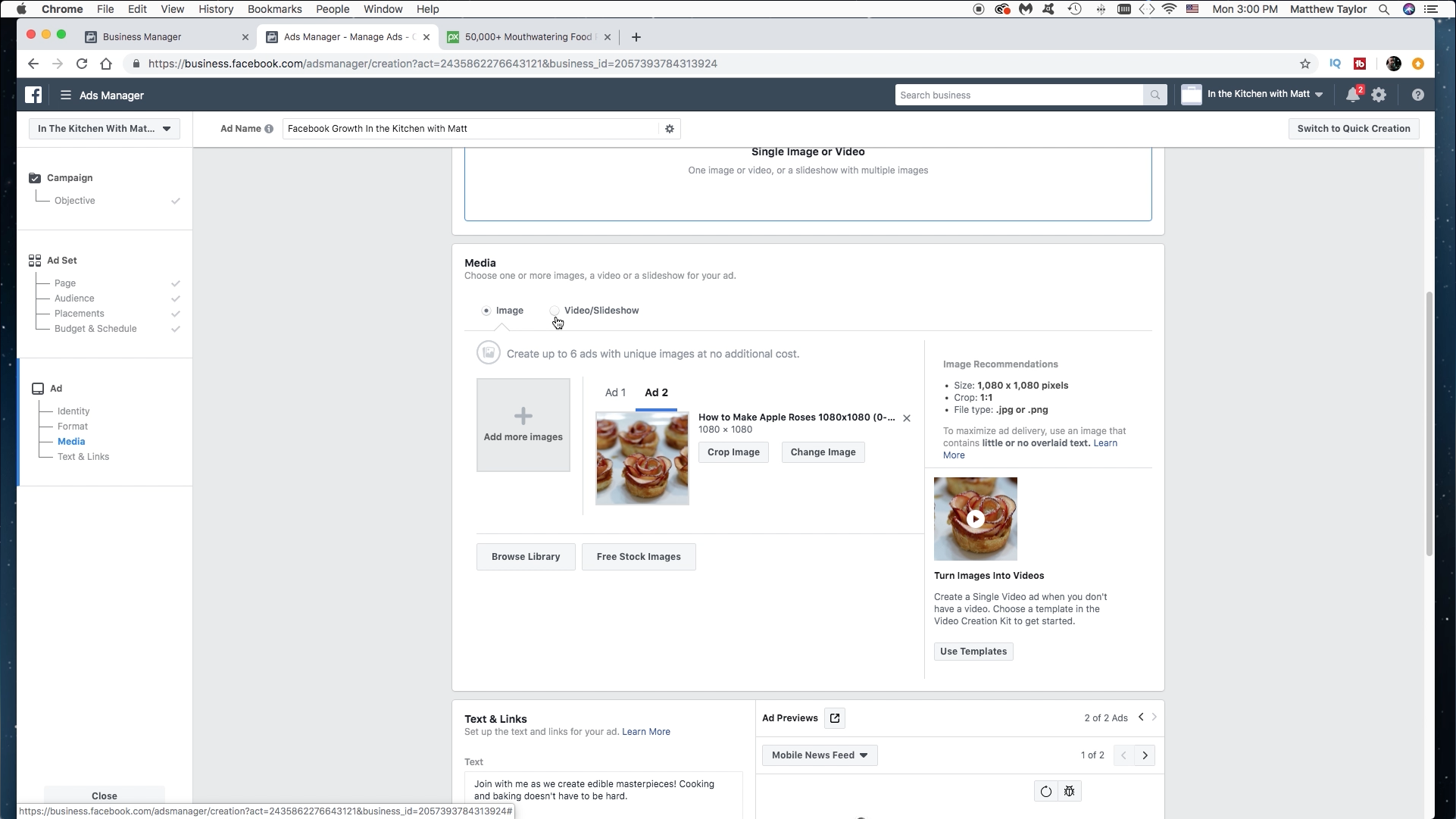Image resolution: width=1456 pixels, height=819 pixels.
Task: Click the page vertical scrollbar
Action: [x=1429, y=424]
